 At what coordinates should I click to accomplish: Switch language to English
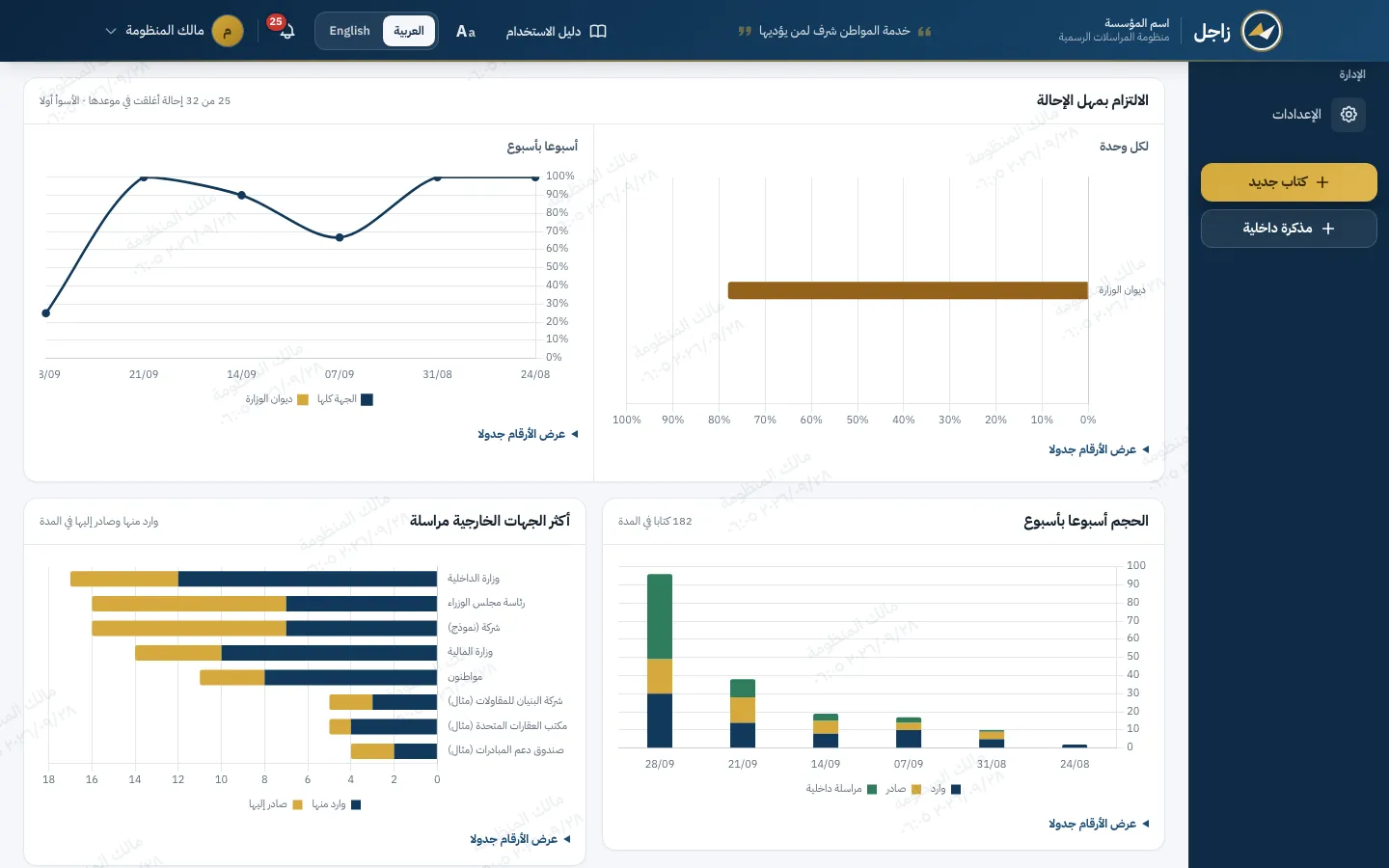click(349, 31)
